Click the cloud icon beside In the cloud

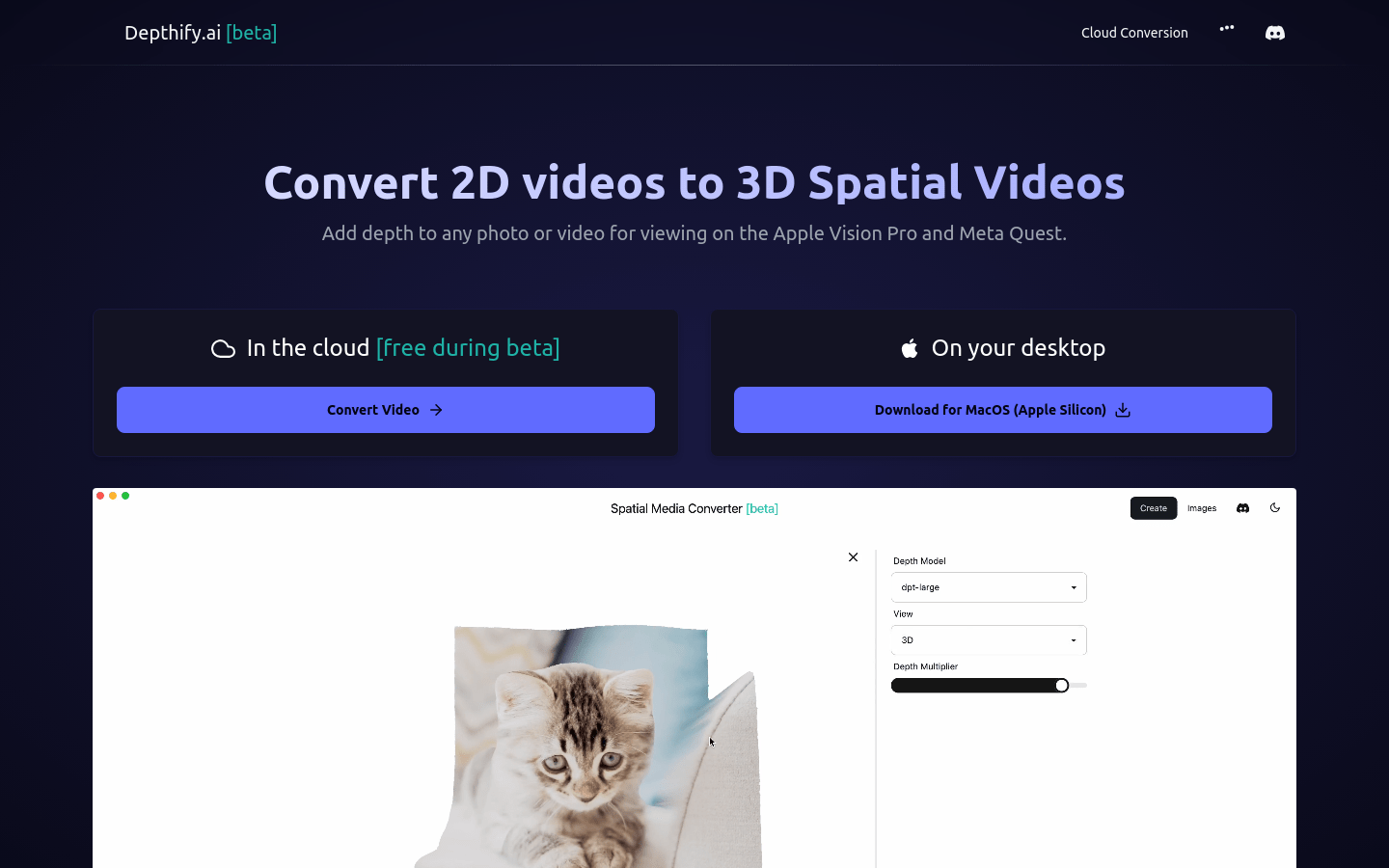tap(223, 349)
